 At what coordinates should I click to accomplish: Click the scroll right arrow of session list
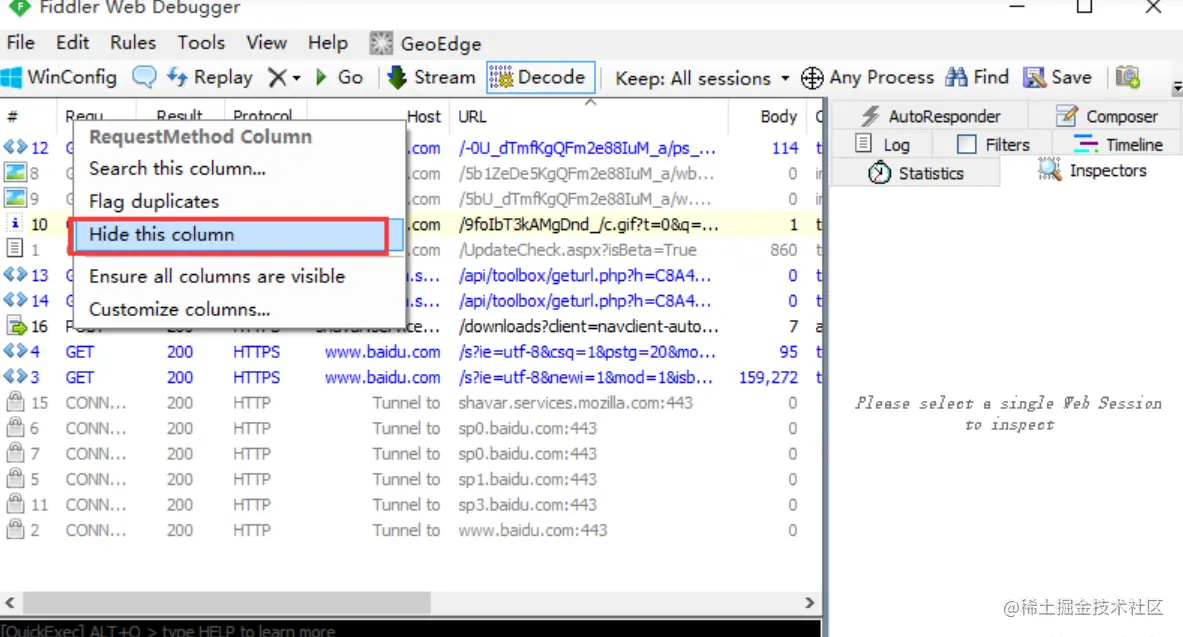[x=810, y=602]
